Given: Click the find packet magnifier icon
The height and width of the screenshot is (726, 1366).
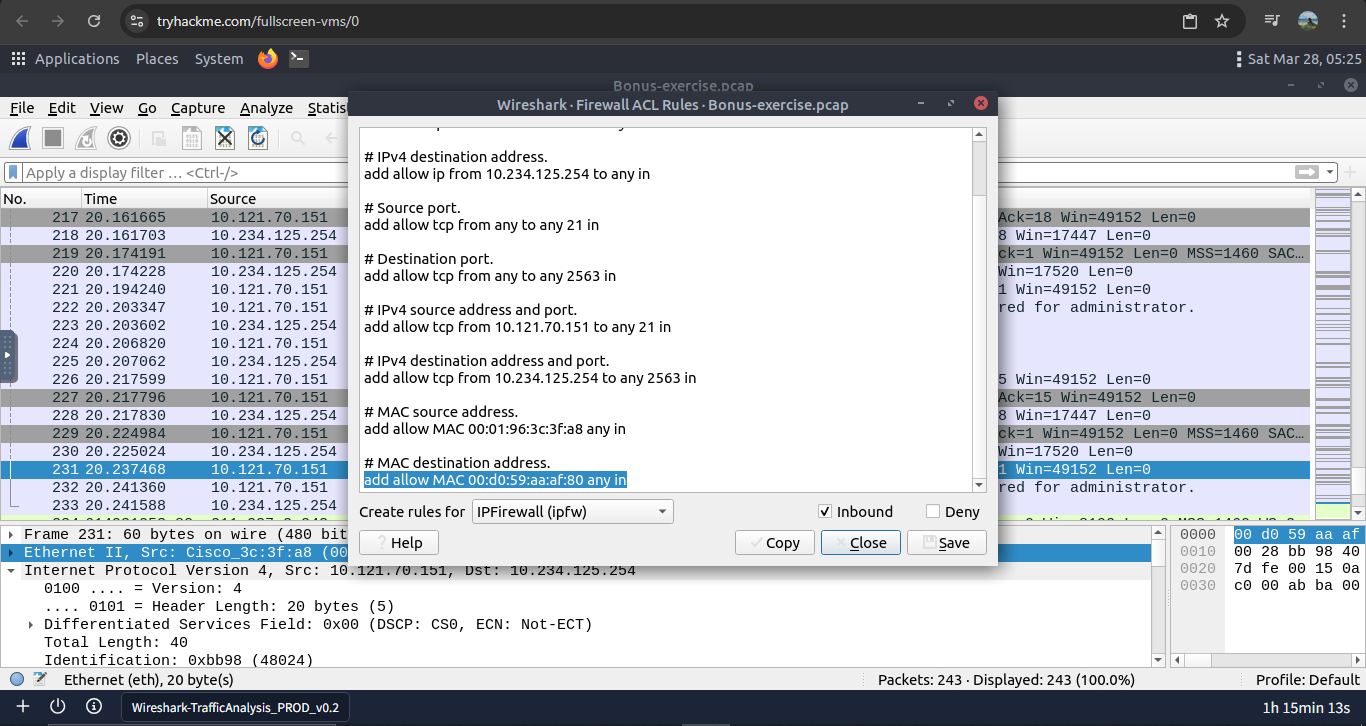Looking at the screenshot, I should tap(298, 138).
